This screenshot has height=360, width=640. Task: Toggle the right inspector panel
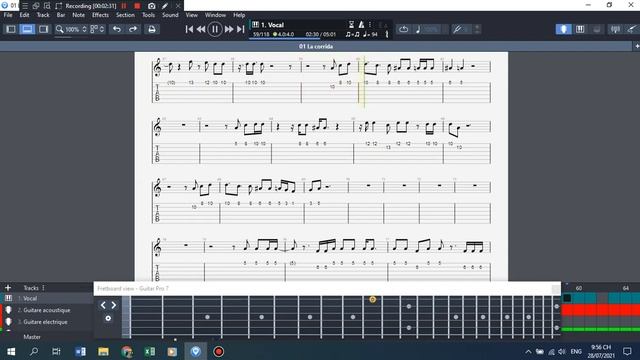[43, 29]
